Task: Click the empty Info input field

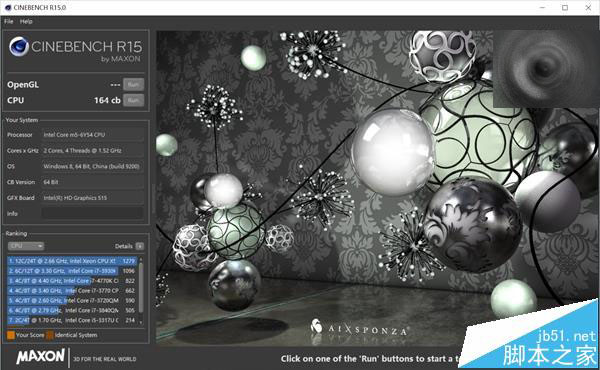Action: pos(93,214)
